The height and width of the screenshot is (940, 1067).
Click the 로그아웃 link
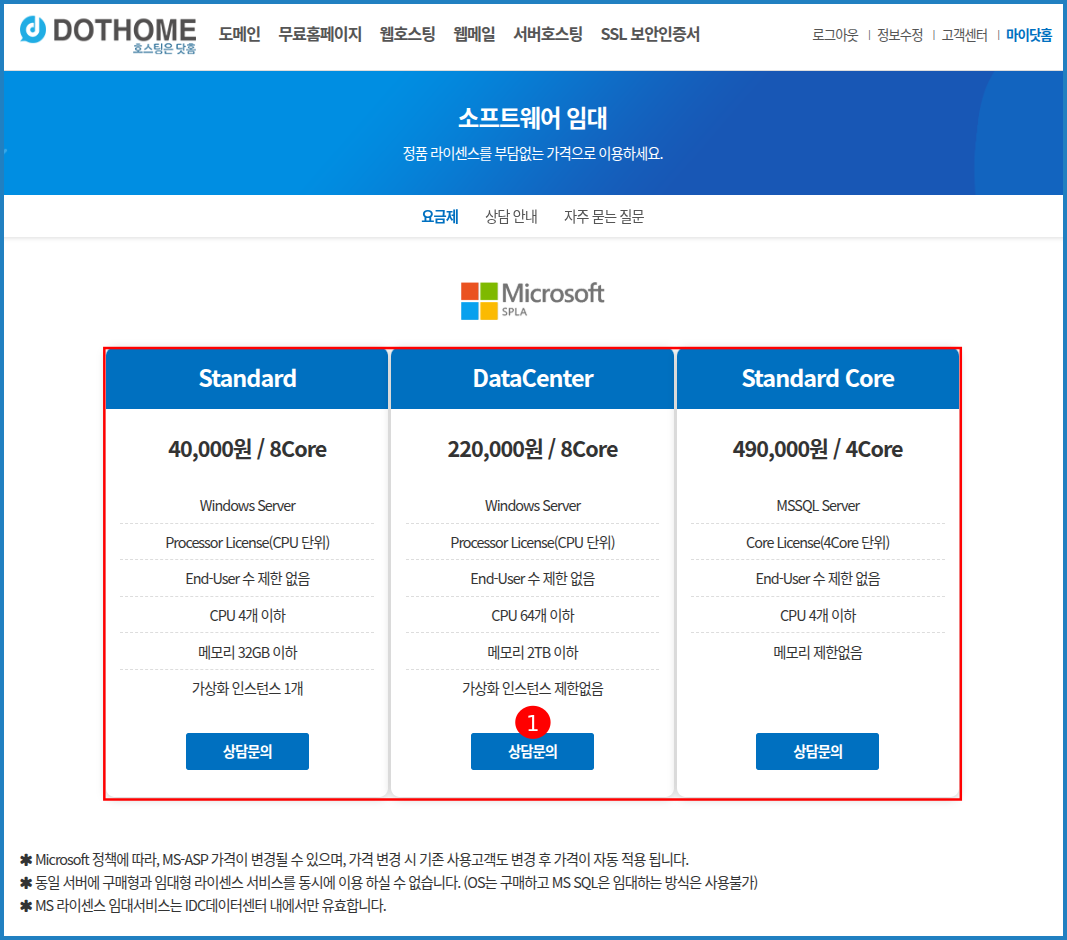pyautogui.click(x=835, y=36)
